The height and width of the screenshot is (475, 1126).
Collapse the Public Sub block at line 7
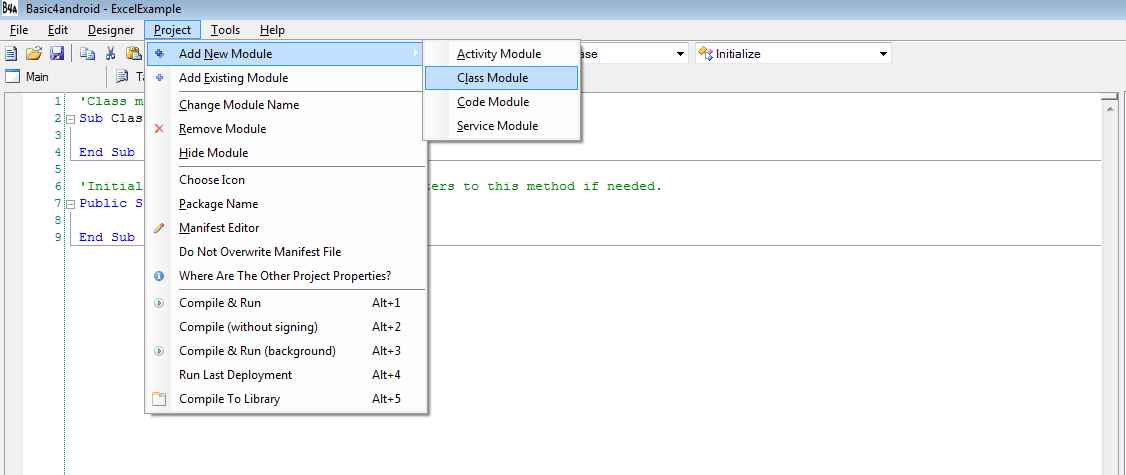click(70, 204)
